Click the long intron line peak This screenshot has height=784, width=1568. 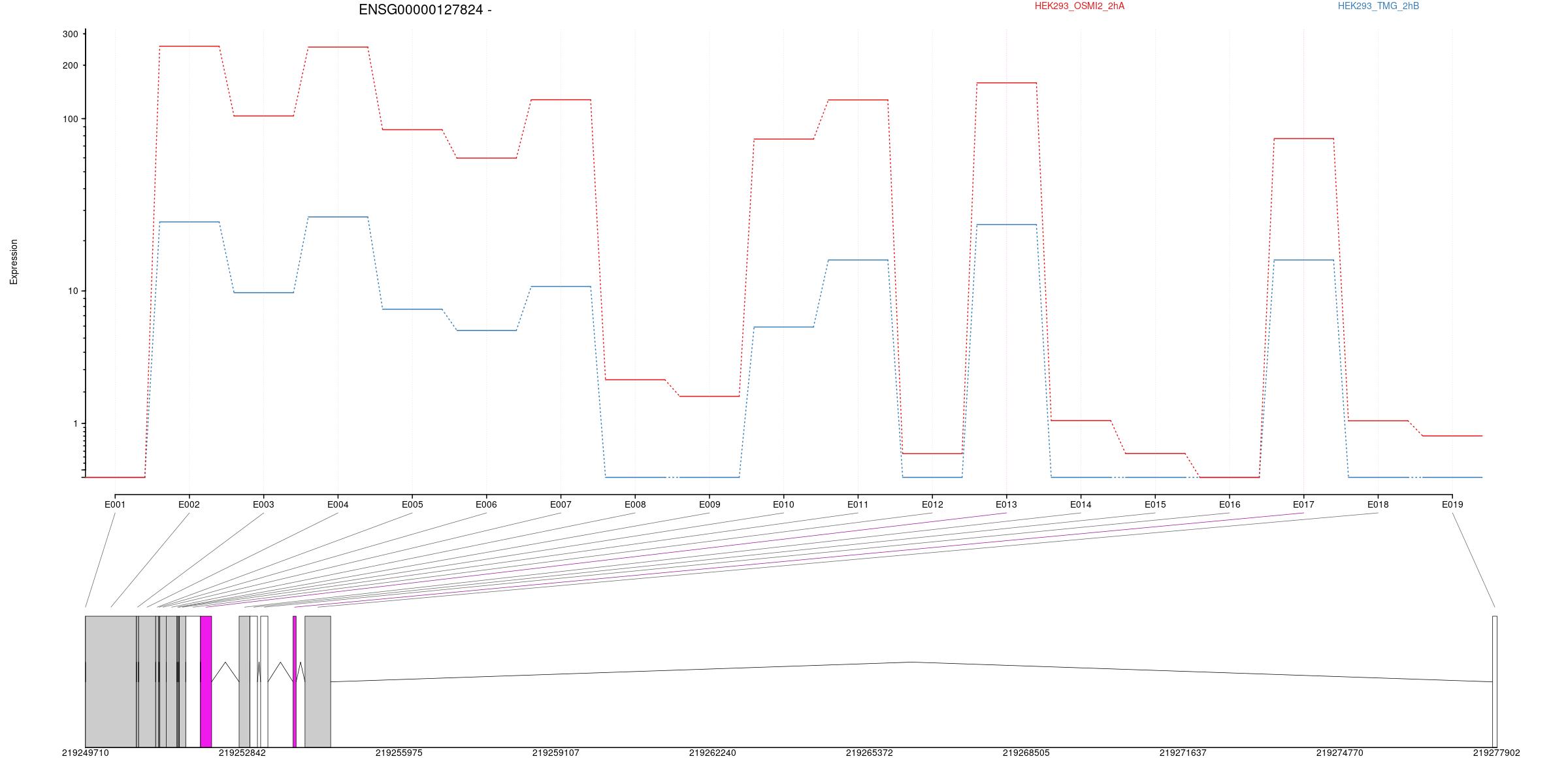pyautogui.click(x=912, y=662)
